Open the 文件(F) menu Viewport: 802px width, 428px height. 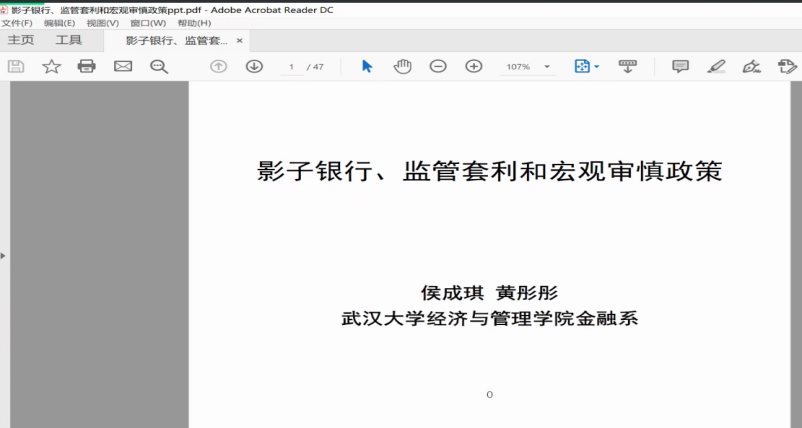pyautogui.click(x=17, y=23)
